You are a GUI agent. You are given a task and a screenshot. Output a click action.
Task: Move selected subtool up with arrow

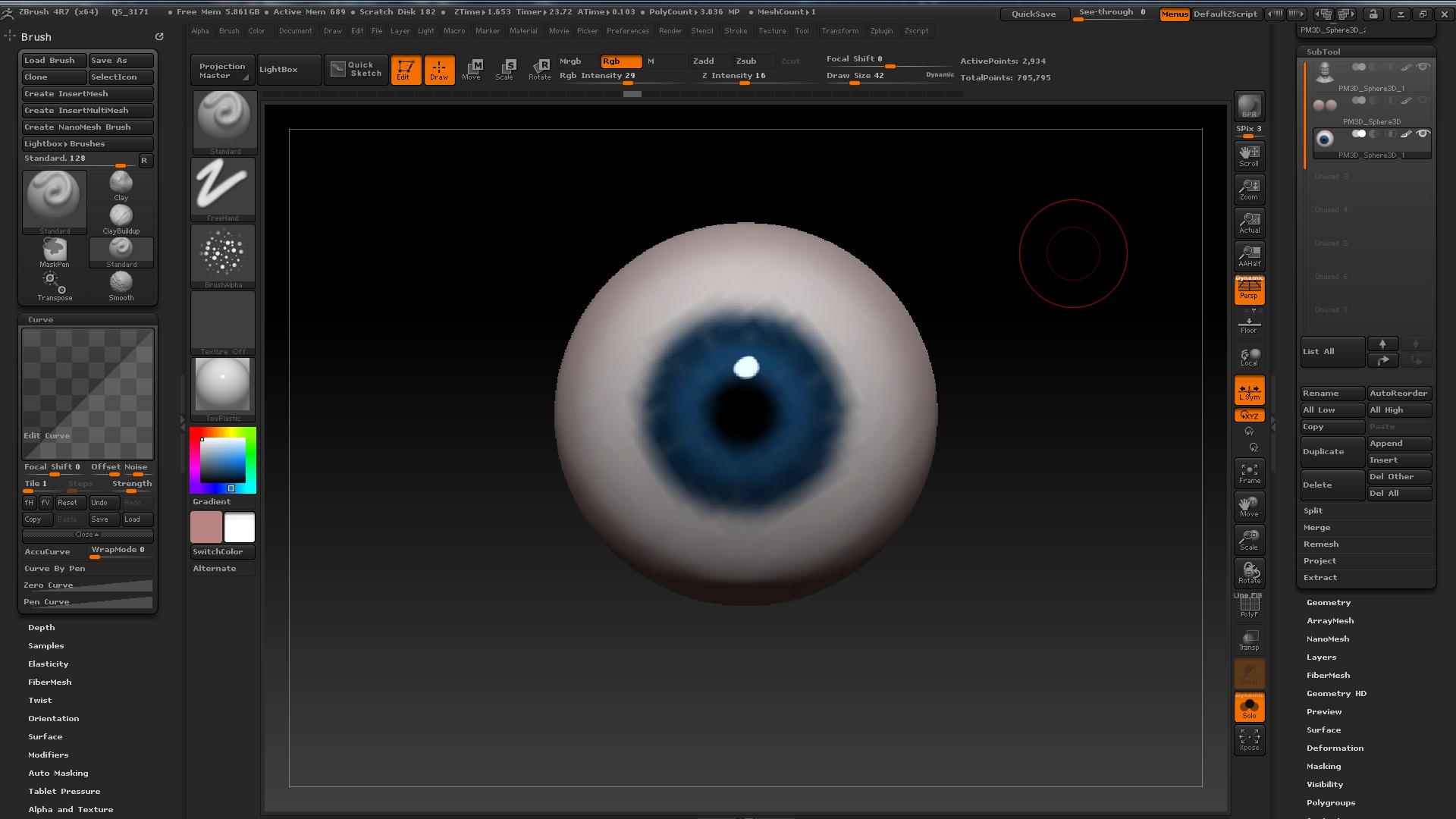point(1382,344)
